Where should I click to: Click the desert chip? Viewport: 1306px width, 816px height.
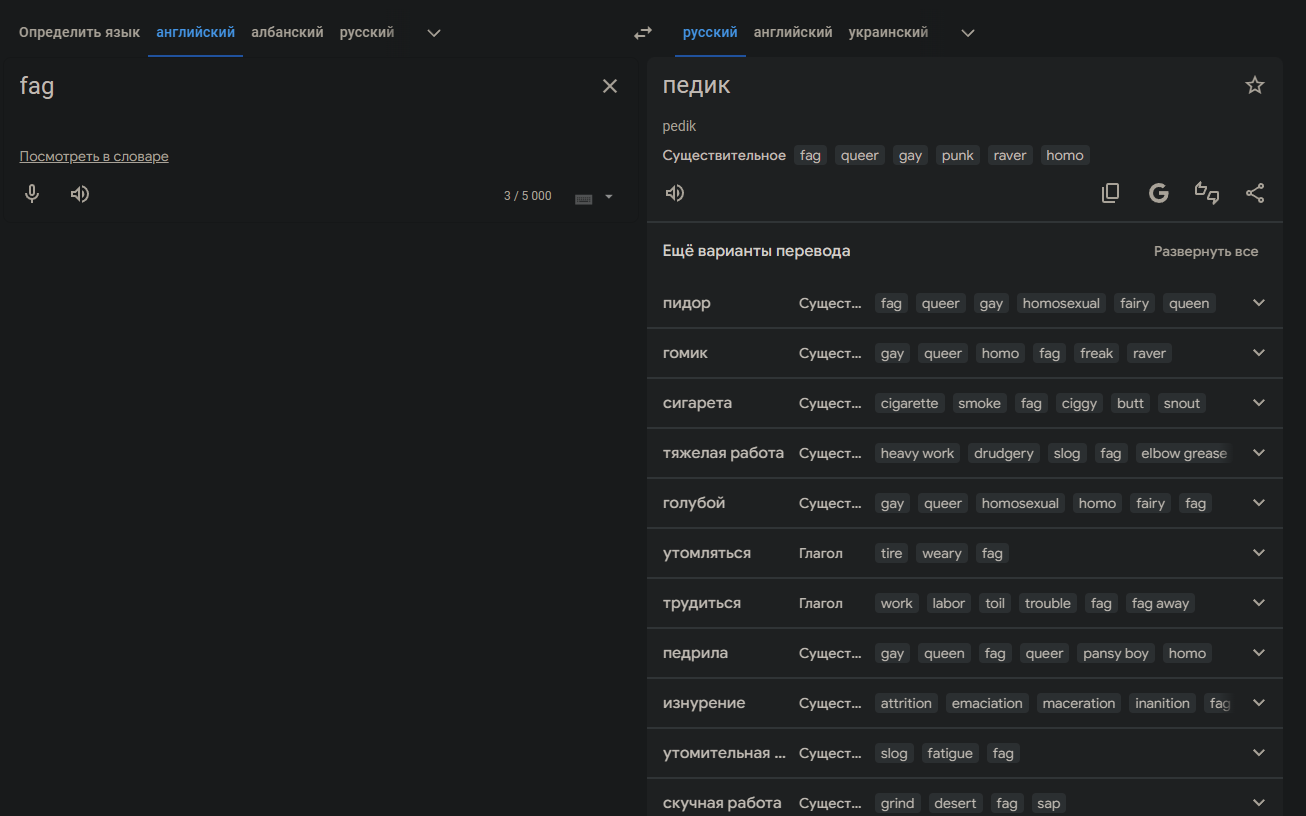(956, 803)
